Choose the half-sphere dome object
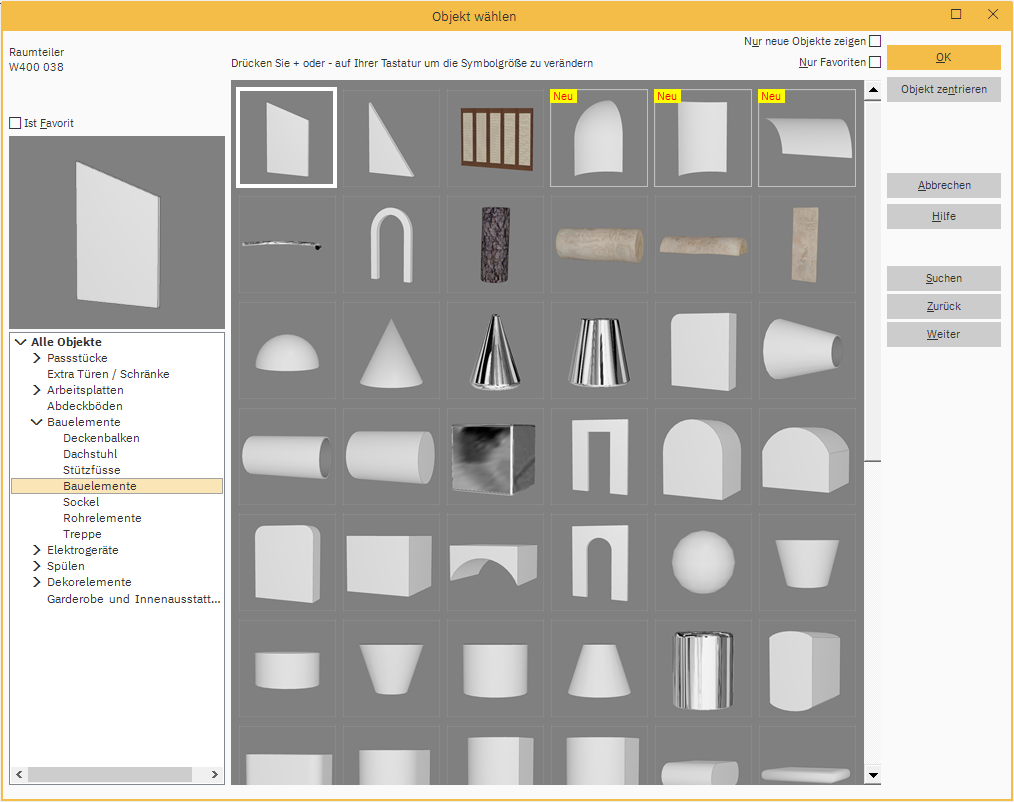Viewport: 1014px width, 802px height. [x=286, y=351]
